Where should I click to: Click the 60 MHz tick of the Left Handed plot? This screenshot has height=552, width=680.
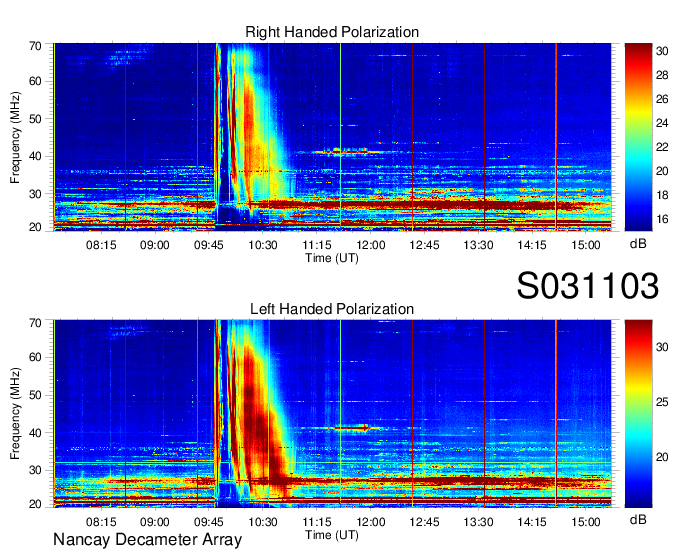pos(36,357)
